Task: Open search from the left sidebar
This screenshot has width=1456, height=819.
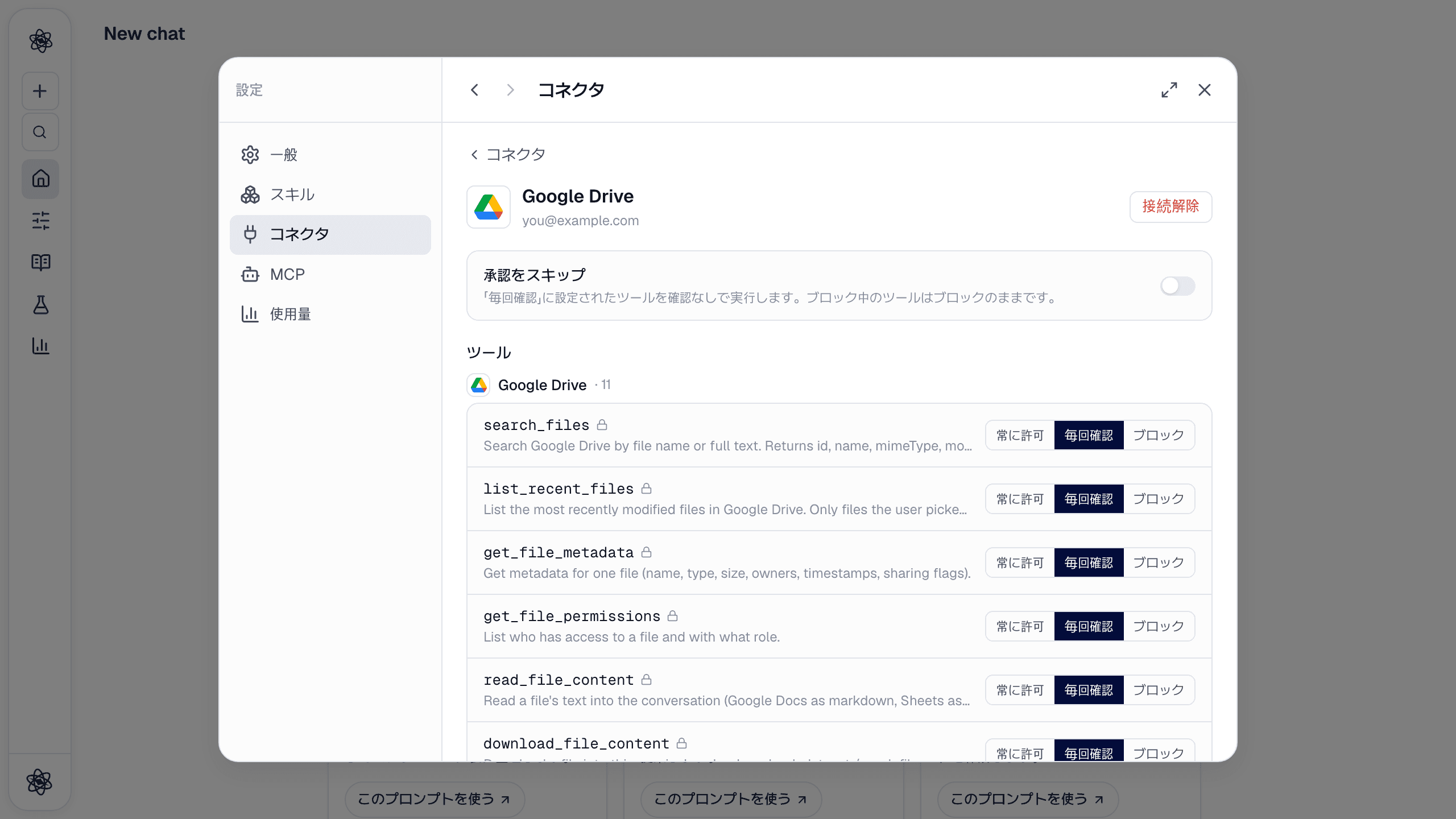Action: click(x=40, y=132)
